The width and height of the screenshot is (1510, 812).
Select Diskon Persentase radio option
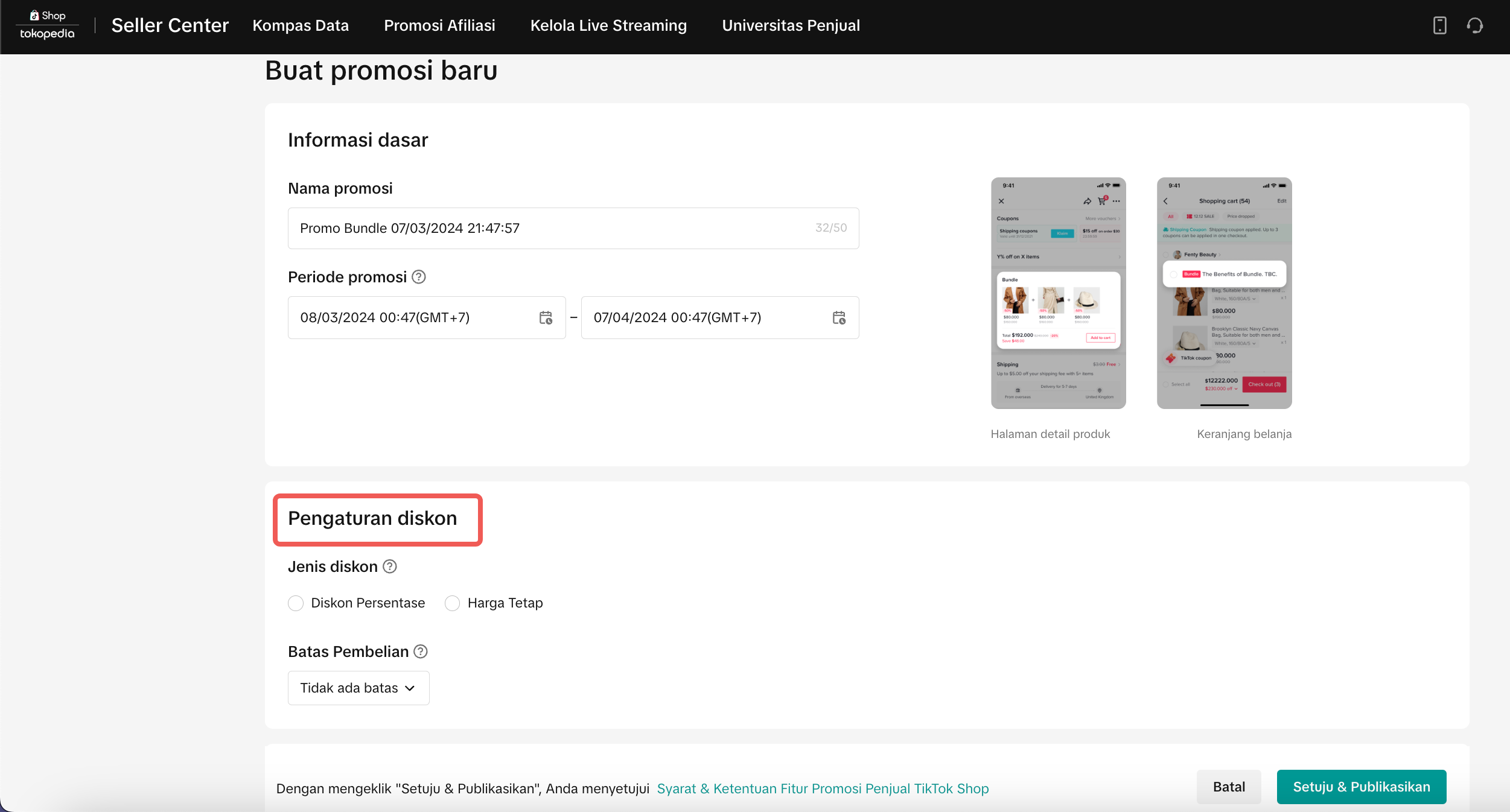[x=296, y=603]
